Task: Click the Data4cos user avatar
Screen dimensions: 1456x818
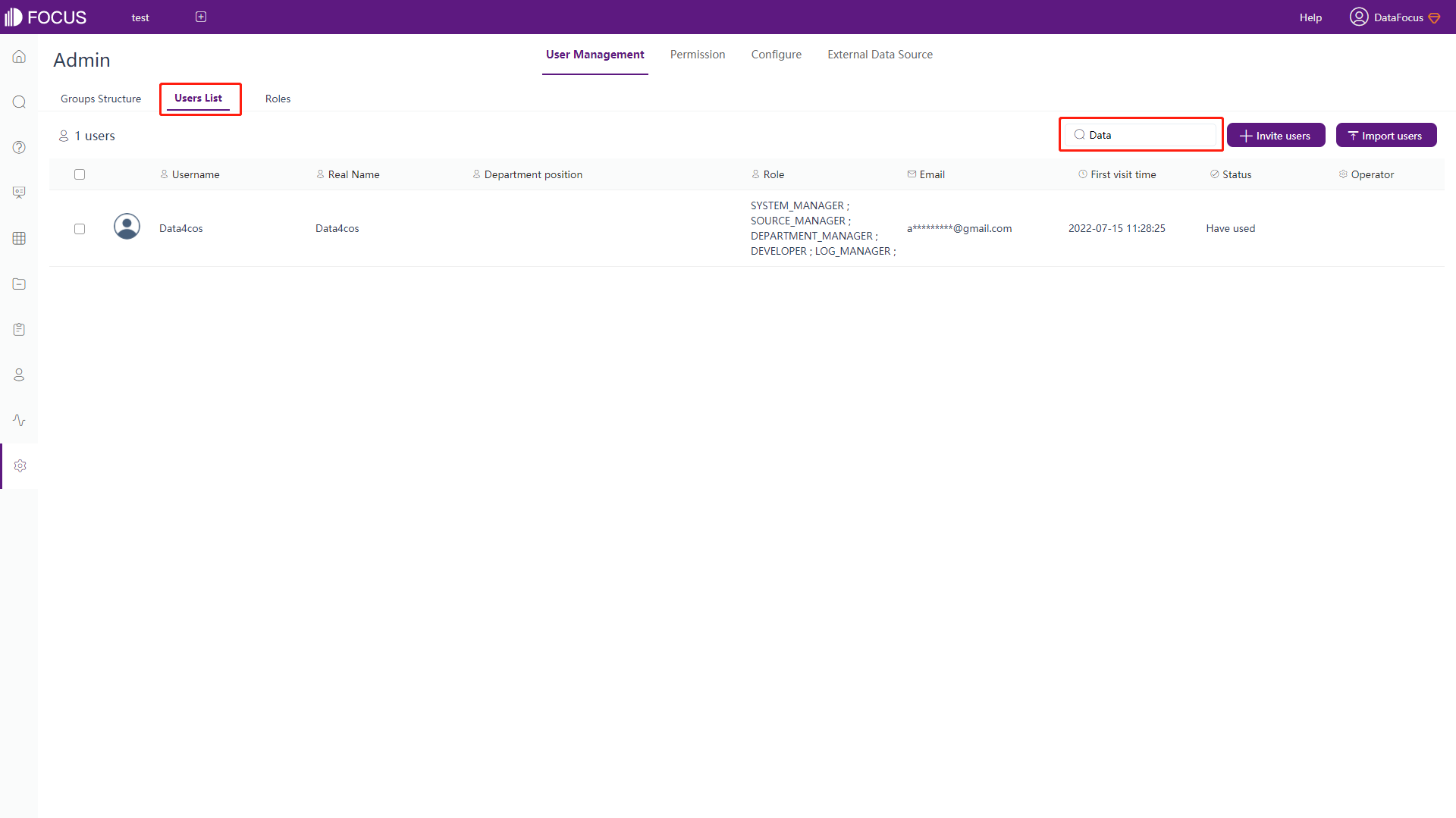Action: click(127, 227)
